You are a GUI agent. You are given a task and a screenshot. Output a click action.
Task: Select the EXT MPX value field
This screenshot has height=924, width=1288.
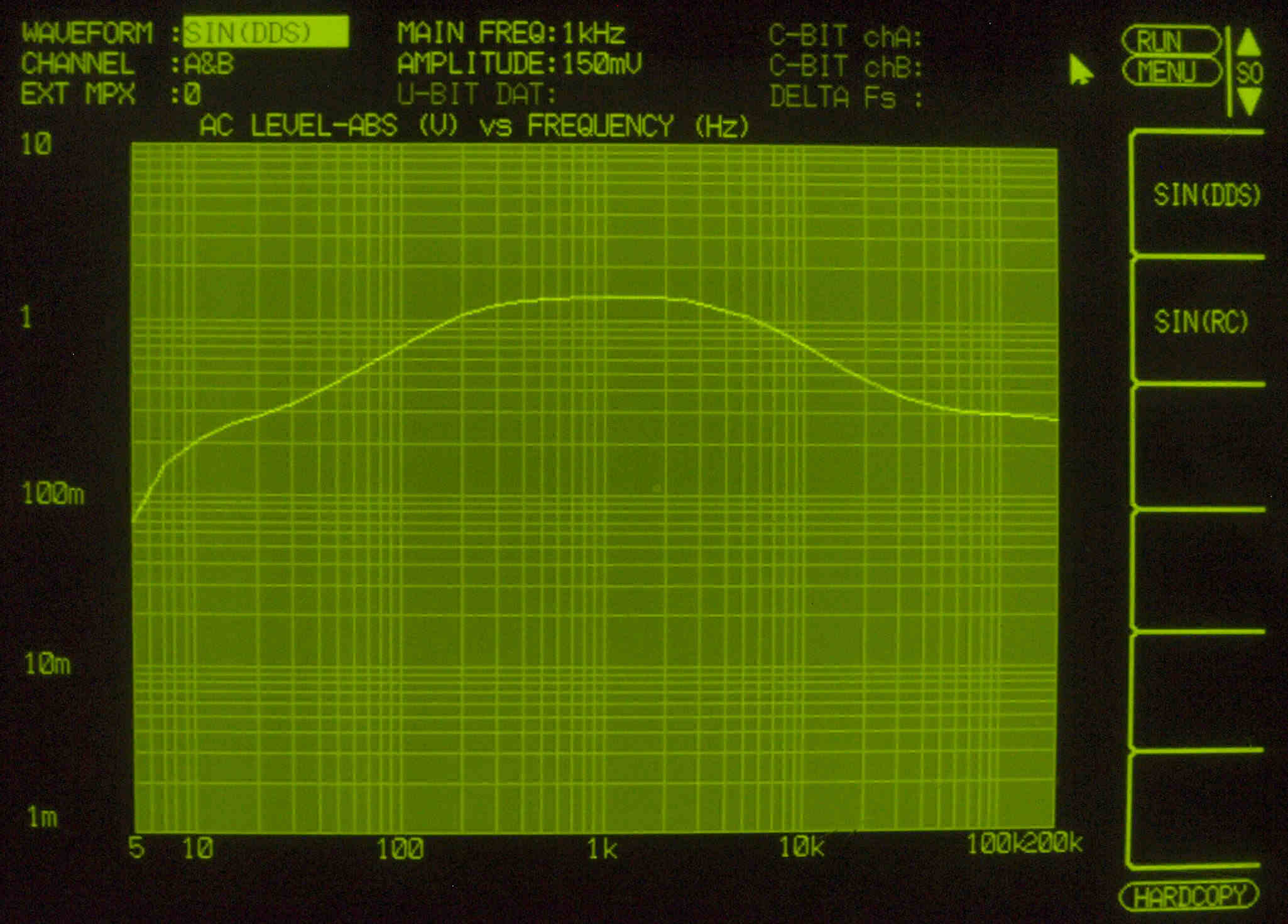[192, 95]
